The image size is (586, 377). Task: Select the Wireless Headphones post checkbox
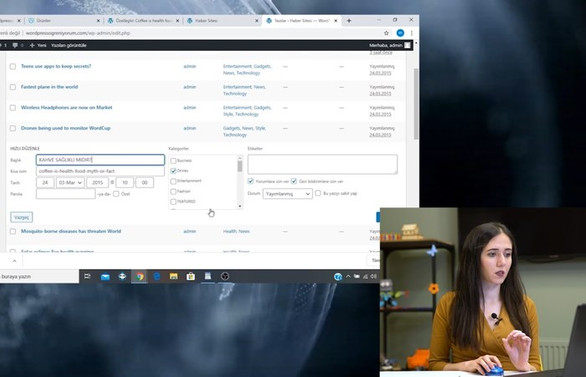(13, 108)
